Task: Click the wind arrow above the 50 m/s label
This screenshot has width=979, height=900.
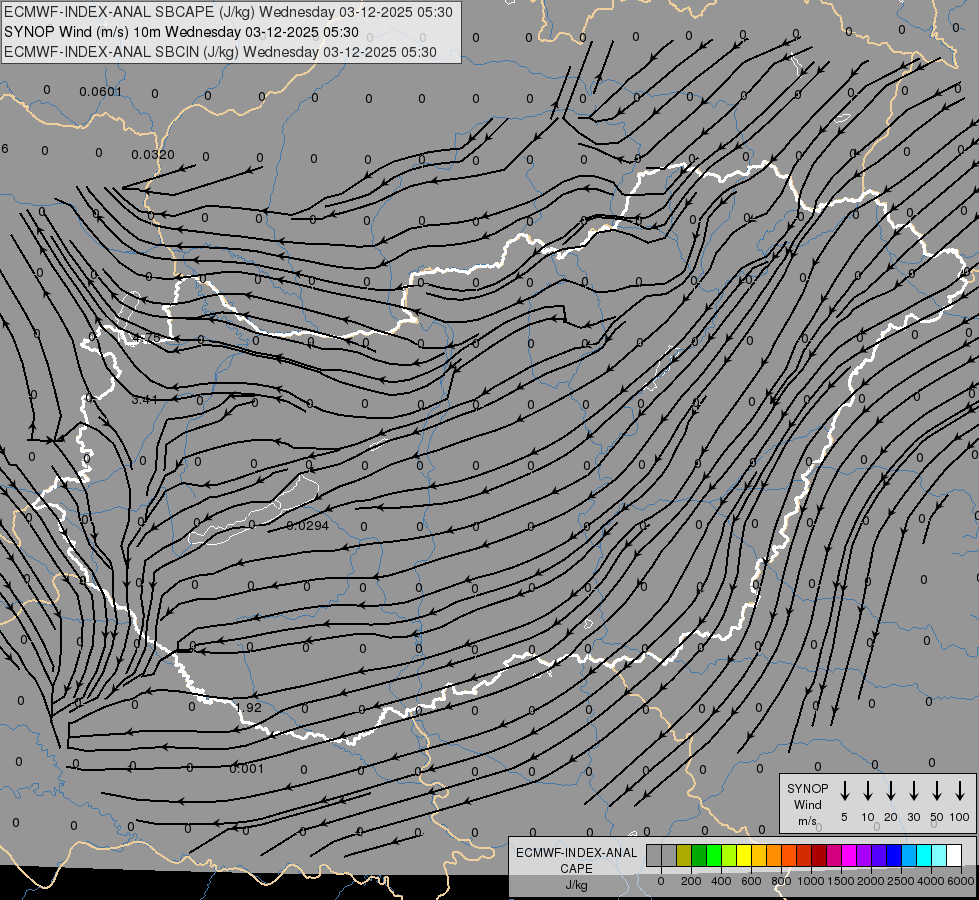Action: (937, 790)
